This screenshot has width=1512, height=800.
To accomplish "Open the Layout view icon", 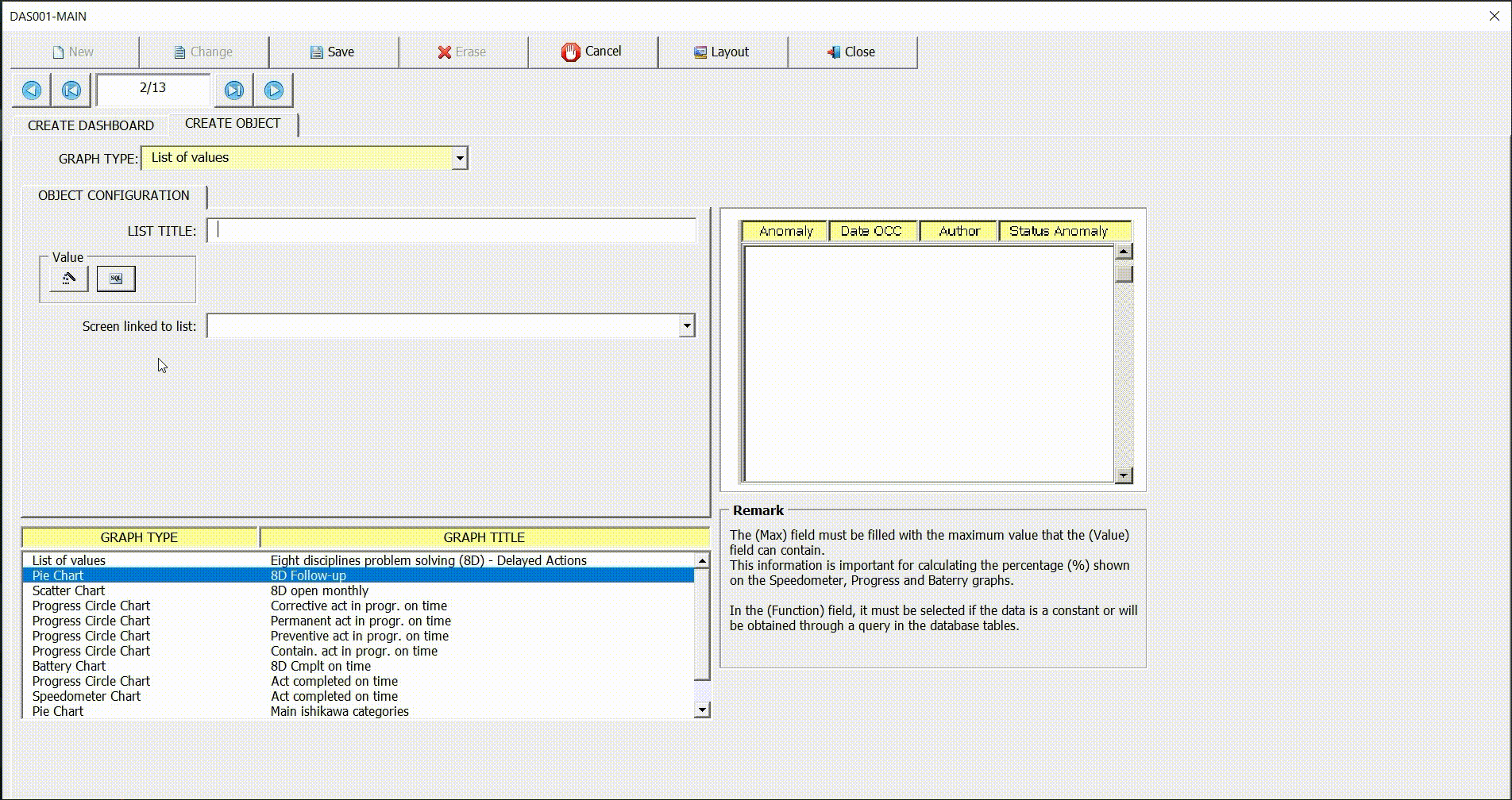I will (x=700, y=52).
